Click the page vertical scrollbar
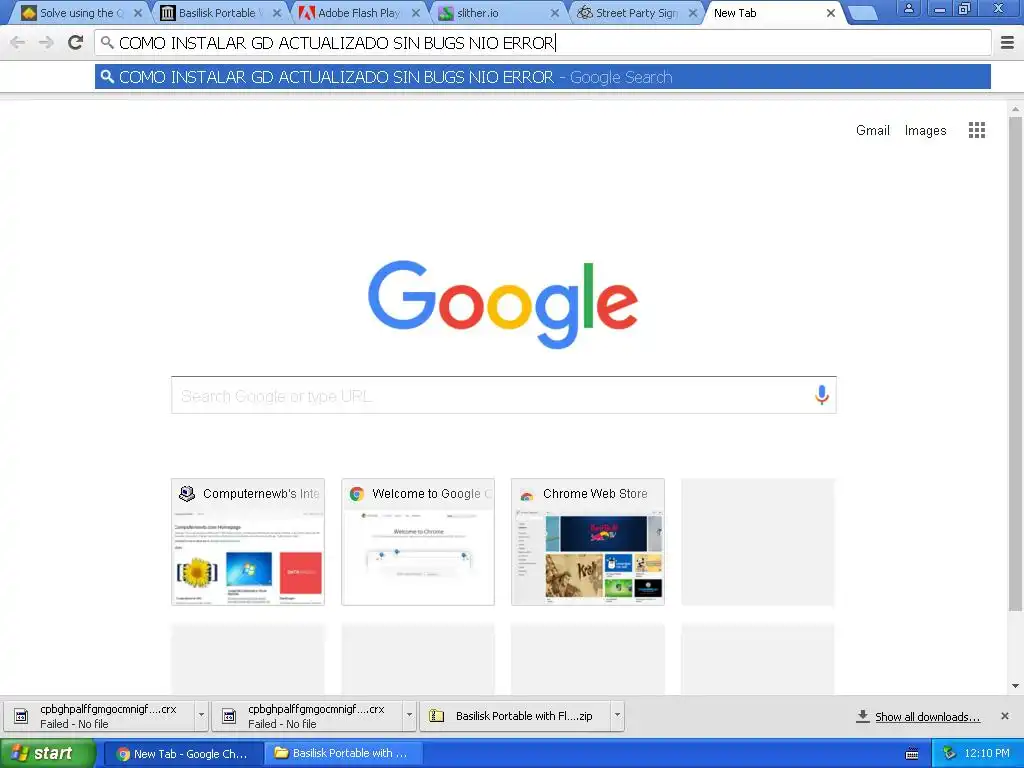 coord(1015,364)
